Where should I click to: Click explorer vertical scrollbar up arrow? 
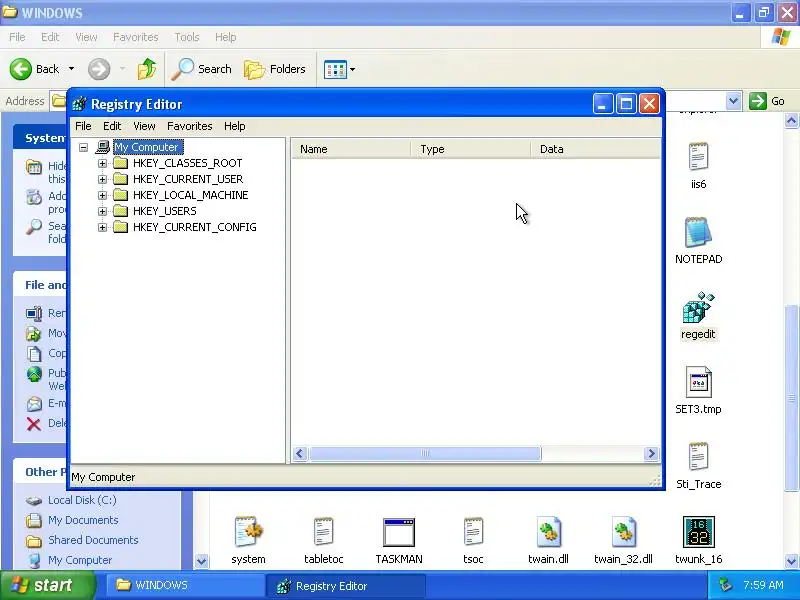coord(791,121)
